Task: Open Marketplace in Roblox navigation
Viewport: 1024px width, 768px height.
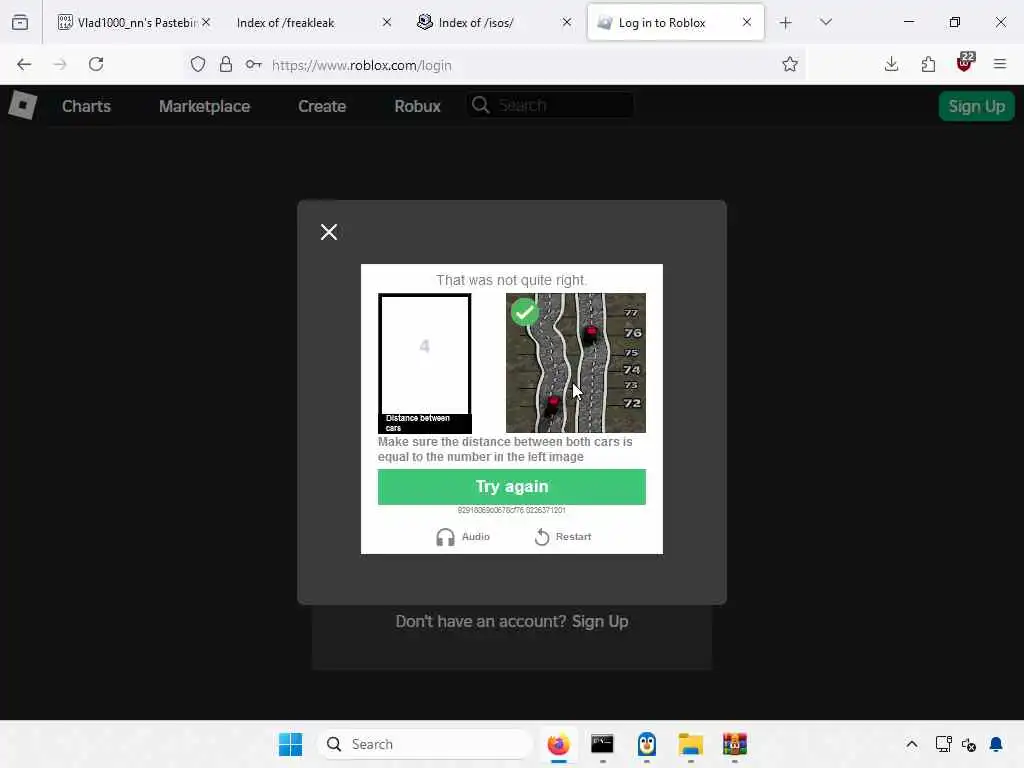Action: point(204,106)
